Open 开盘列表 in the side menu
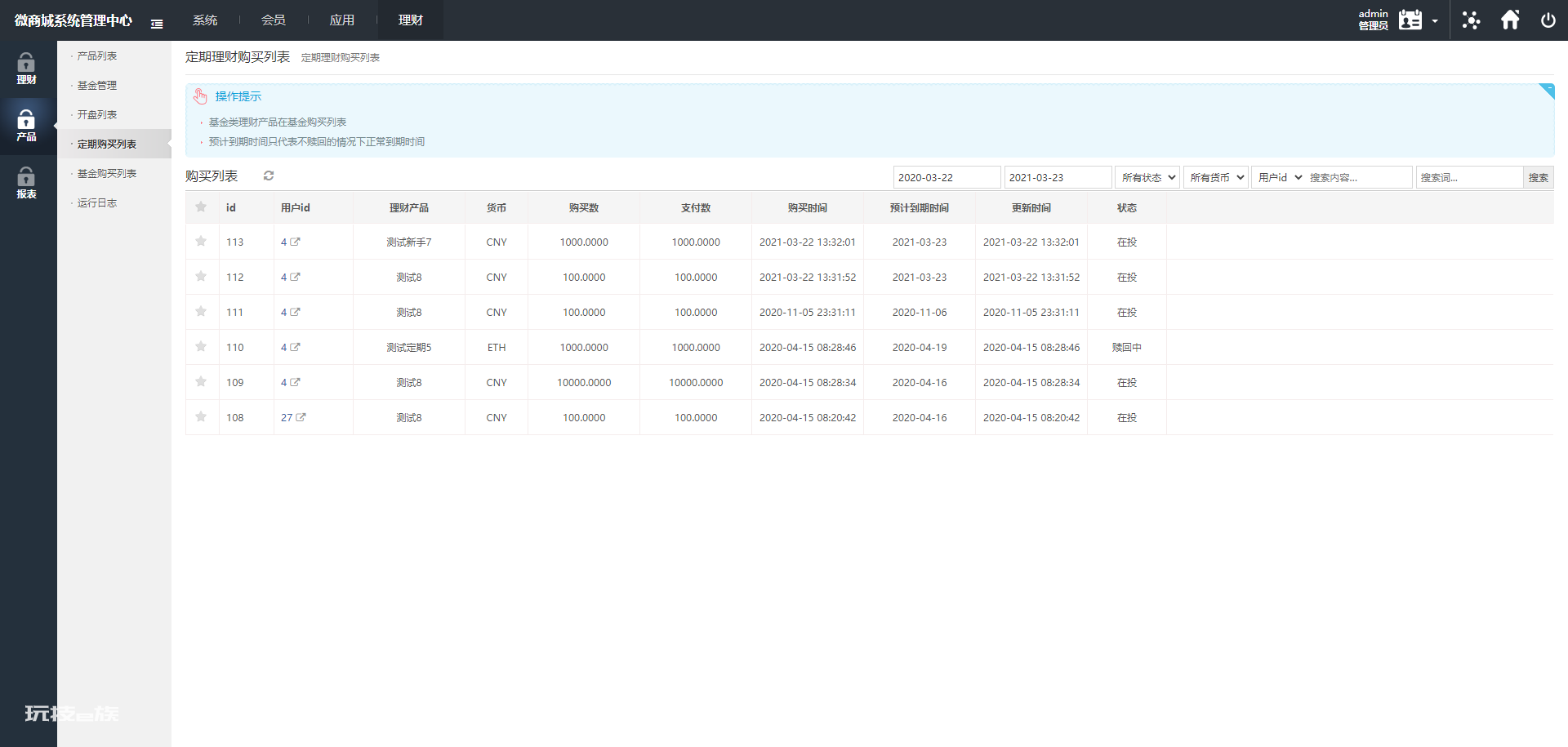The height and width of the screenshot is (747, 1568). pyautogui.click(x=97, y=114)
